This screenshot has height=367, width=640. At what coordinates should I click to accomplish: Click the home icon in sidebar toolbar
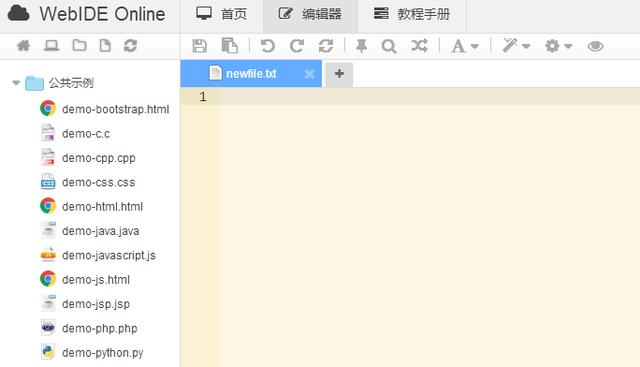[24, 45]
